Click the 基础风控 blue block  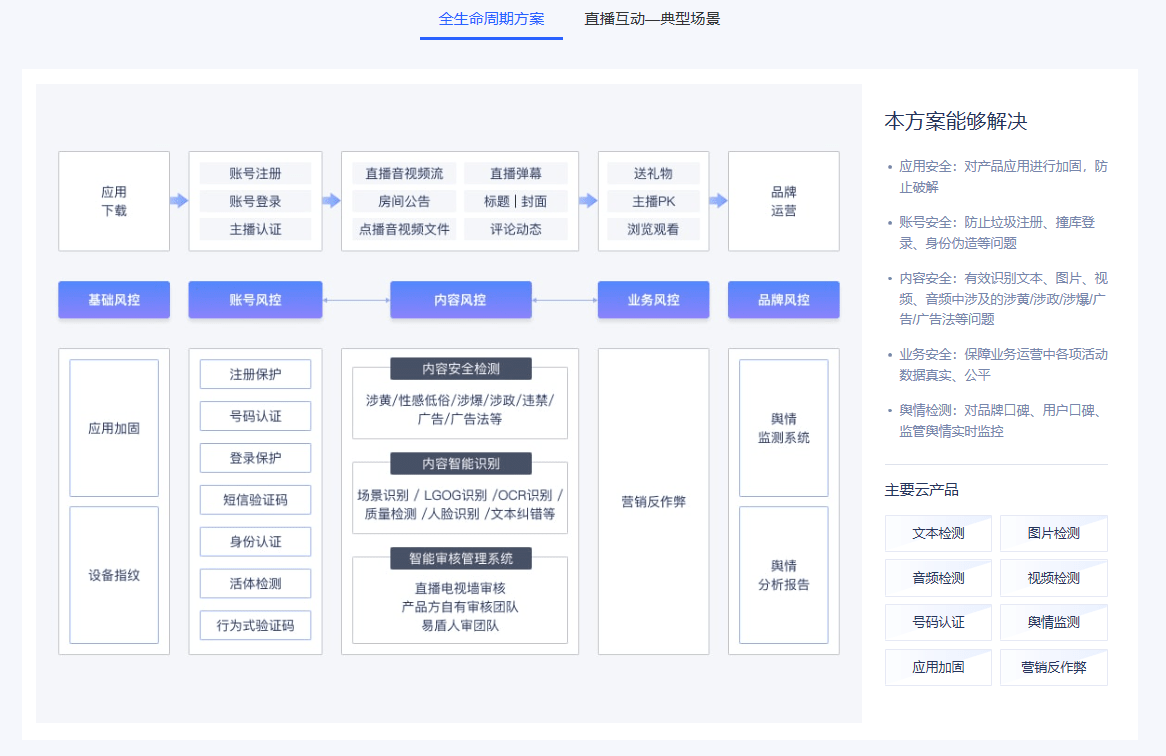coord(114,300)
